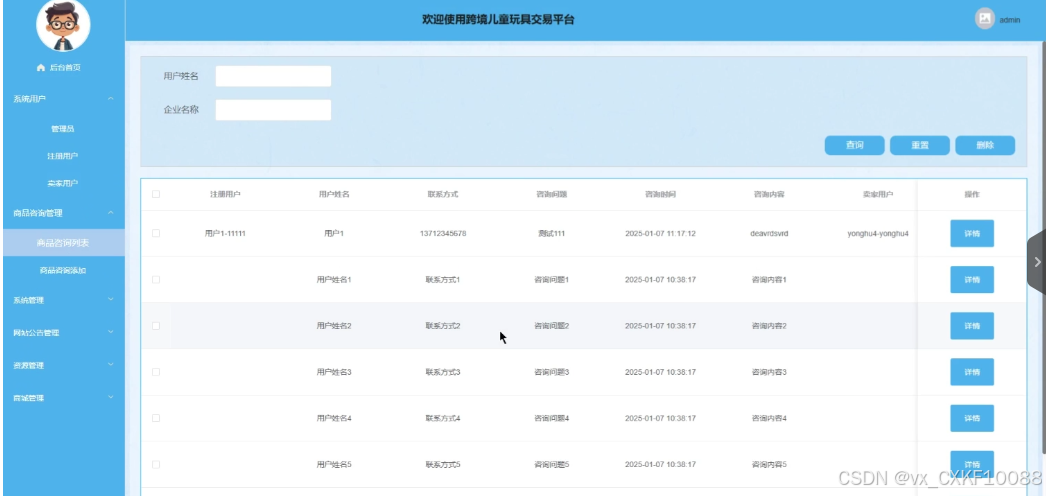
Task: Select the 商品咨询列表 menu item
Action: pyautogui.click(x=63, y=243)
